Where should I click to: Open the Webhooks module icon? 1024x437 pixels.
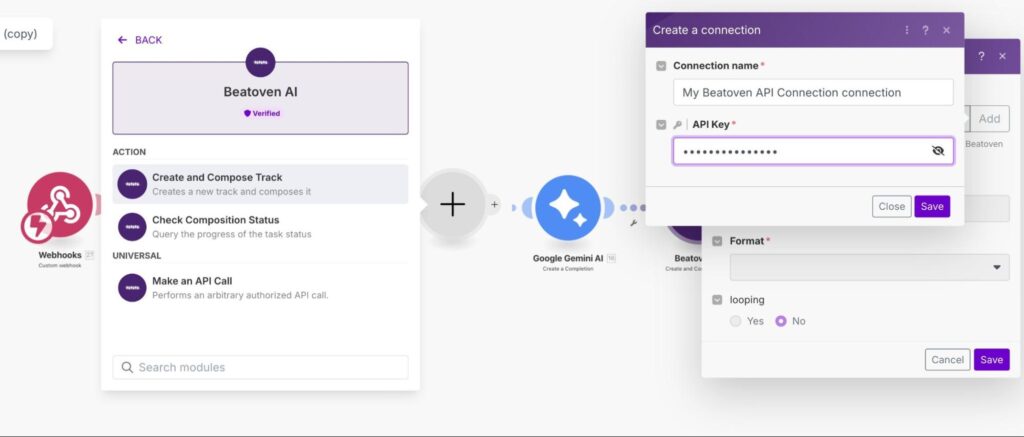[59, 204]
